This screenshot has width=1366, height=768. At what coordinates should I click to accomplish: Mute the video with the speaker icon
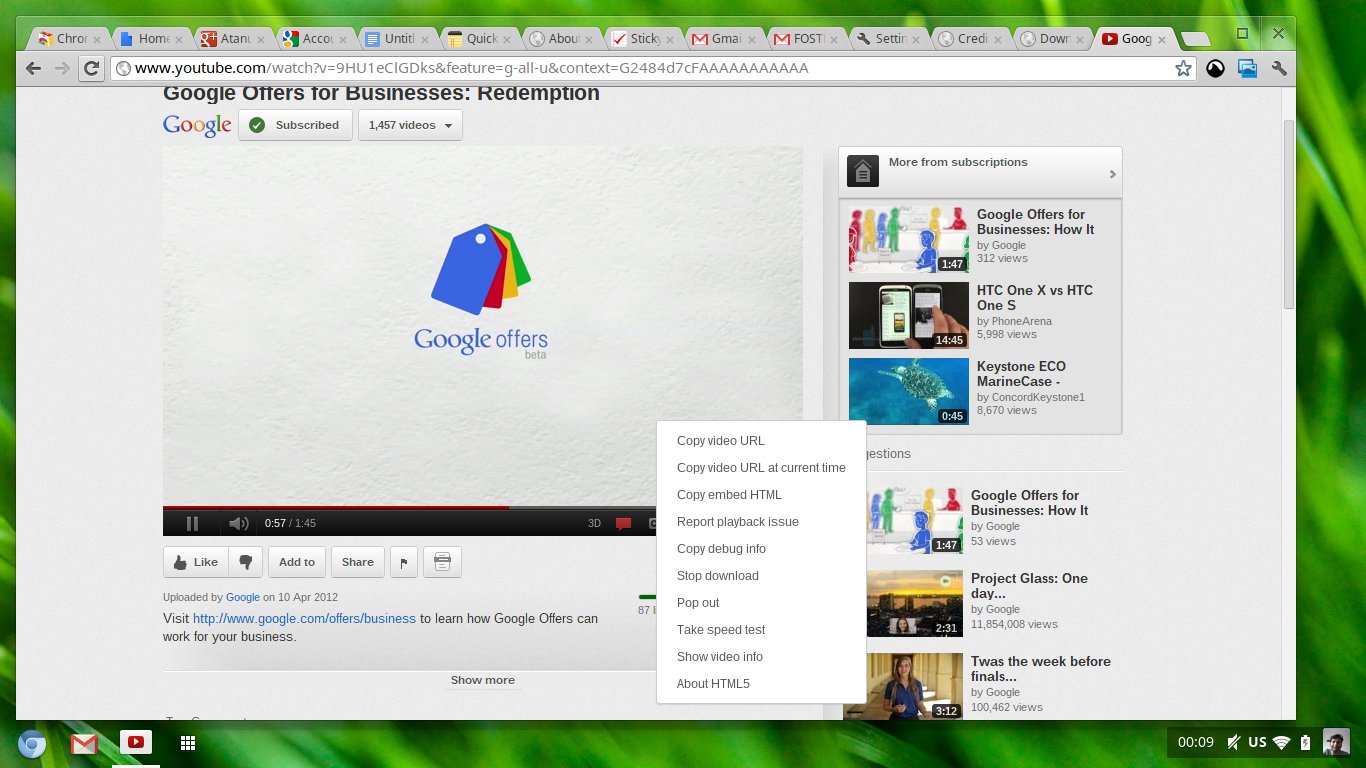pos(238,523)
